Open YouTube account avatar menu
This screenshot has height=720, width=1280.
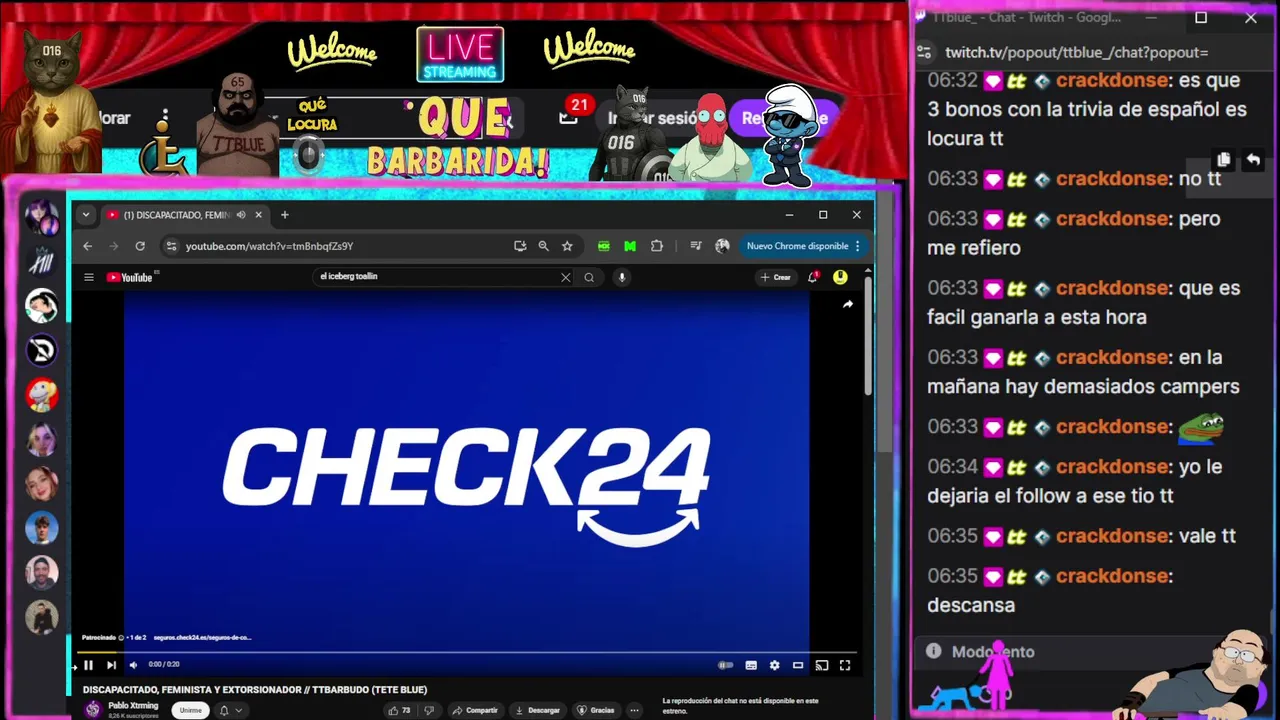point(840,277)
